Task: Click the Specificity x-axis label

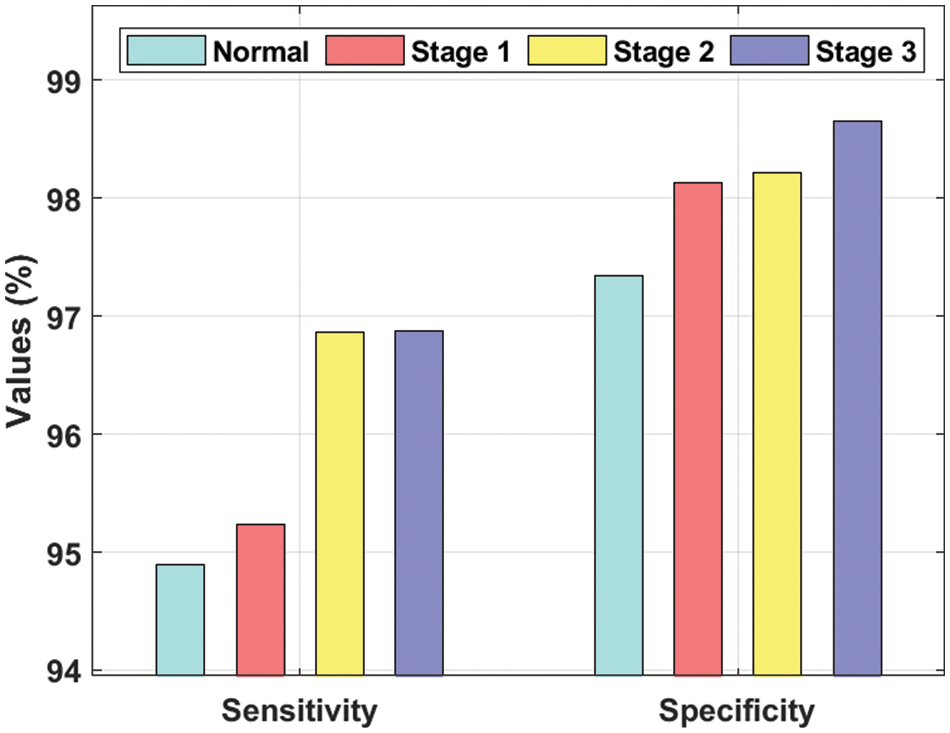Action: coord(737,711)
